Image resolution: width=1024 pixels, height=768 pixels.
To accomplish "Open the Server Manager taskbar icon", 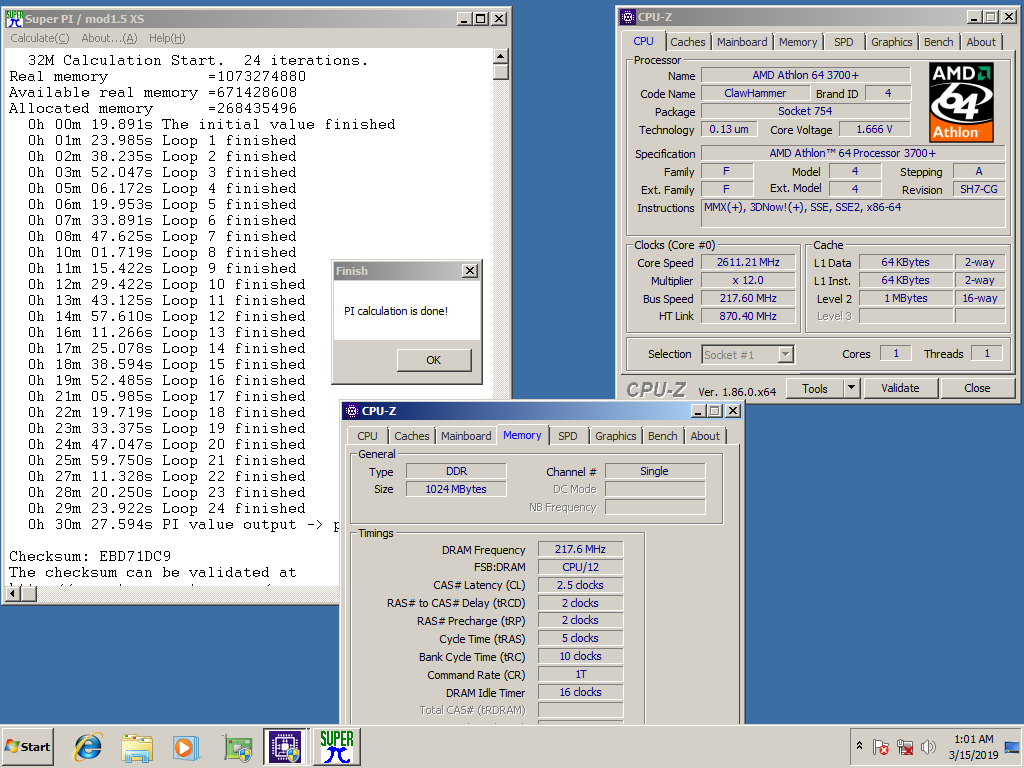I will [238, 747].
